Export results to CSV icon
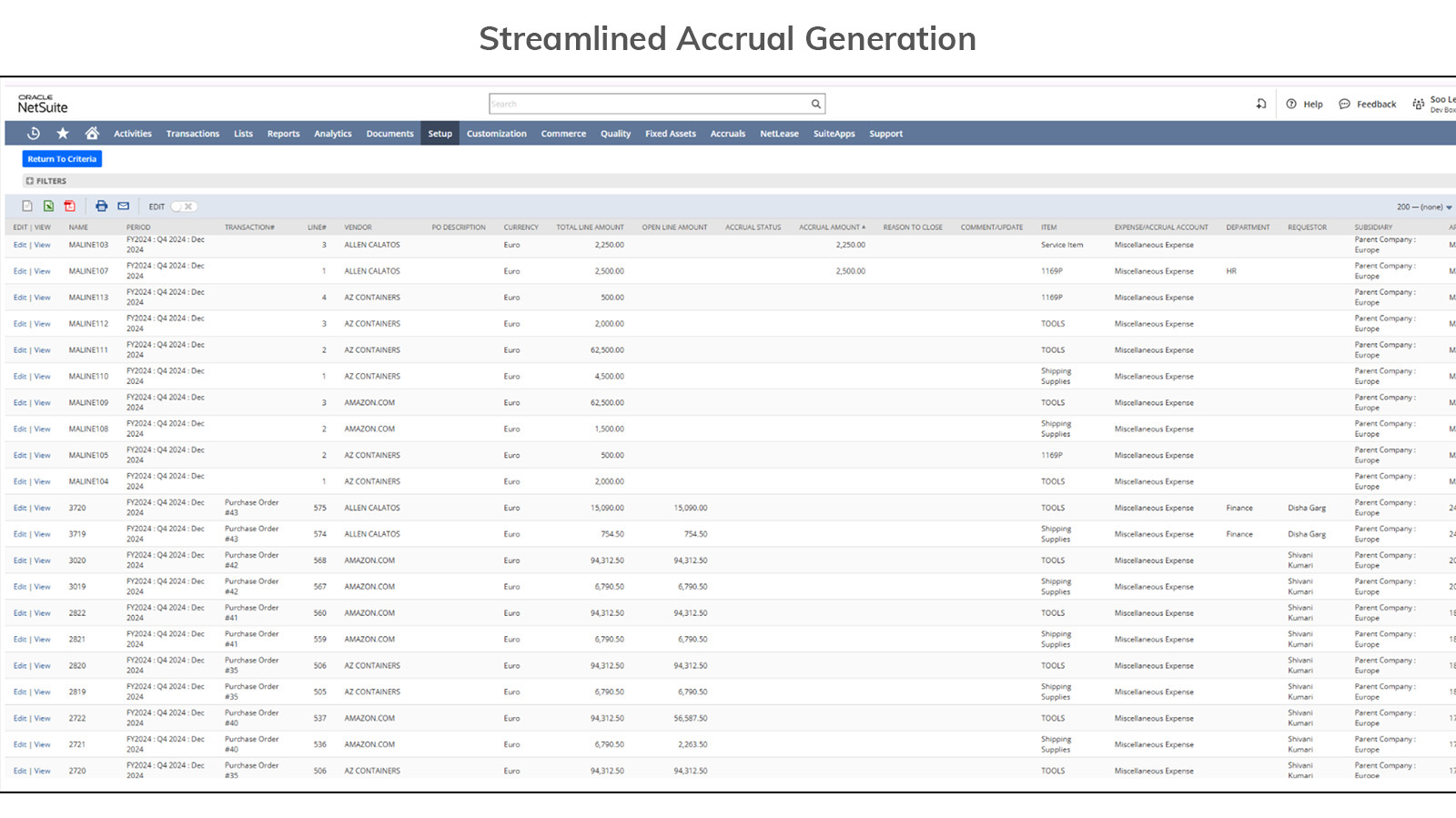This screenshot has height=818, width=1456. tap(27, 207)
